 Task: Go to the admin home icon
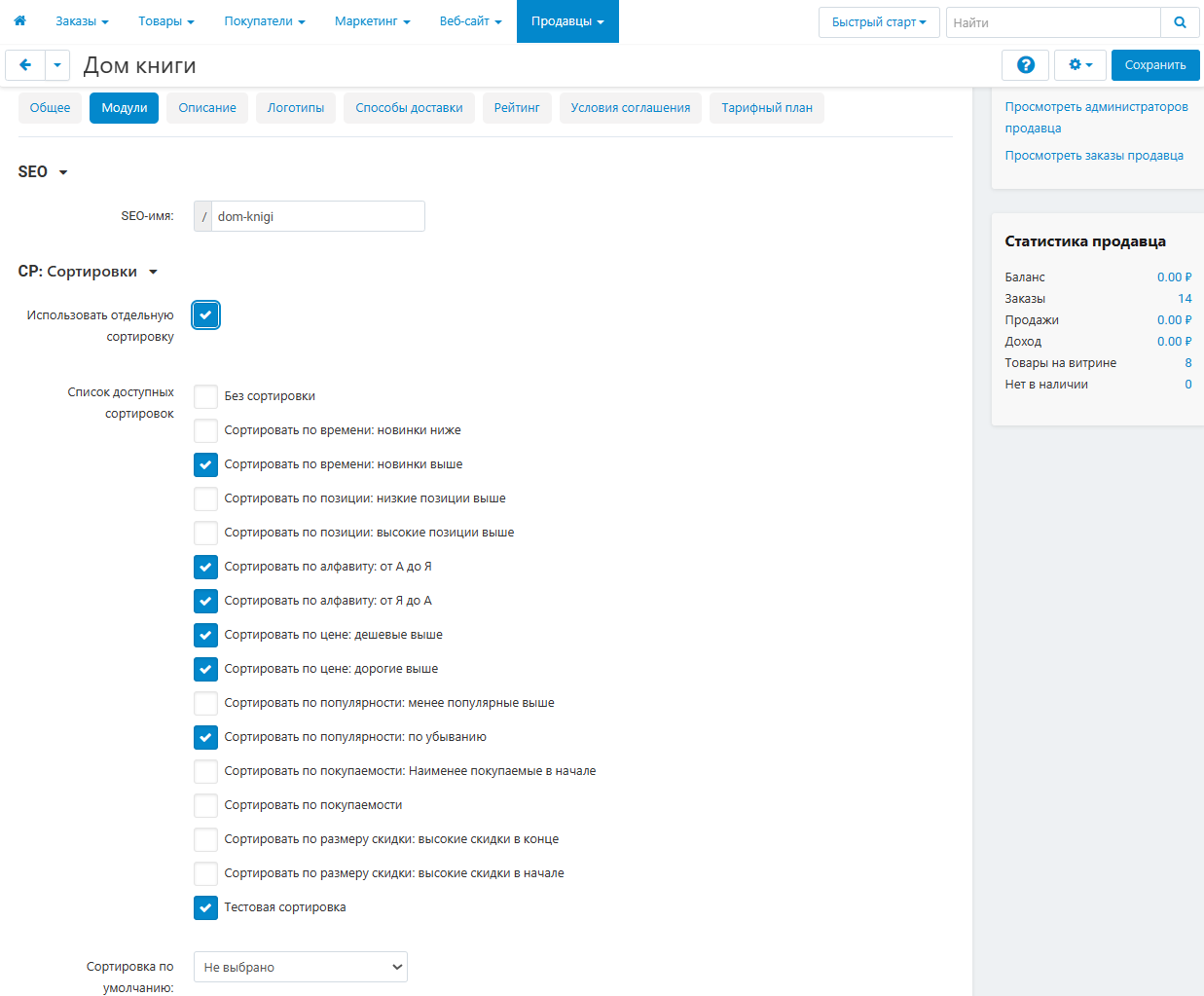click(19, 20)
